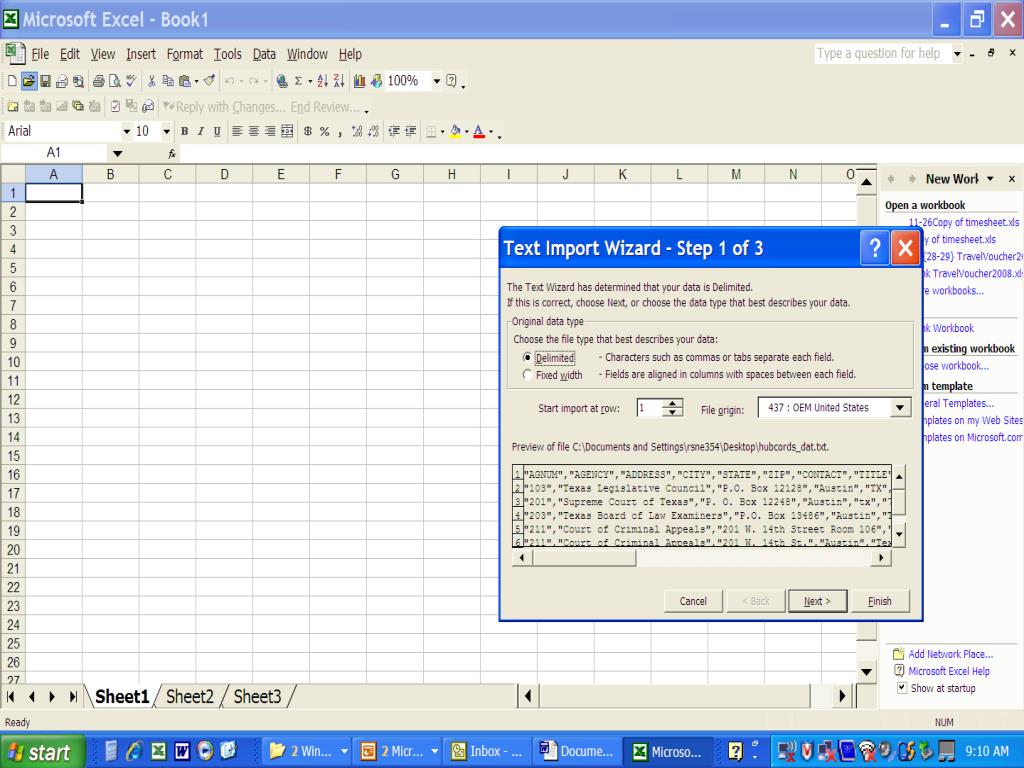Viewport: 1024px width, 768px height.
Task: Click the New blank workbook icon
Action: [x=12, y=81]
